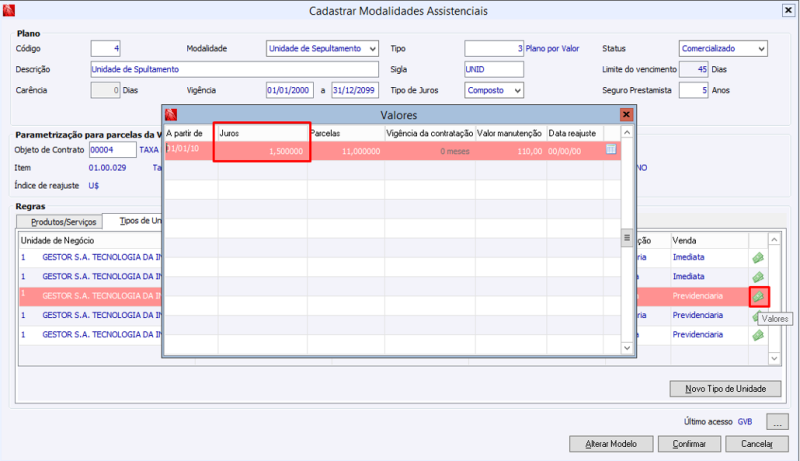Click Juros column header in Valores

262,133
